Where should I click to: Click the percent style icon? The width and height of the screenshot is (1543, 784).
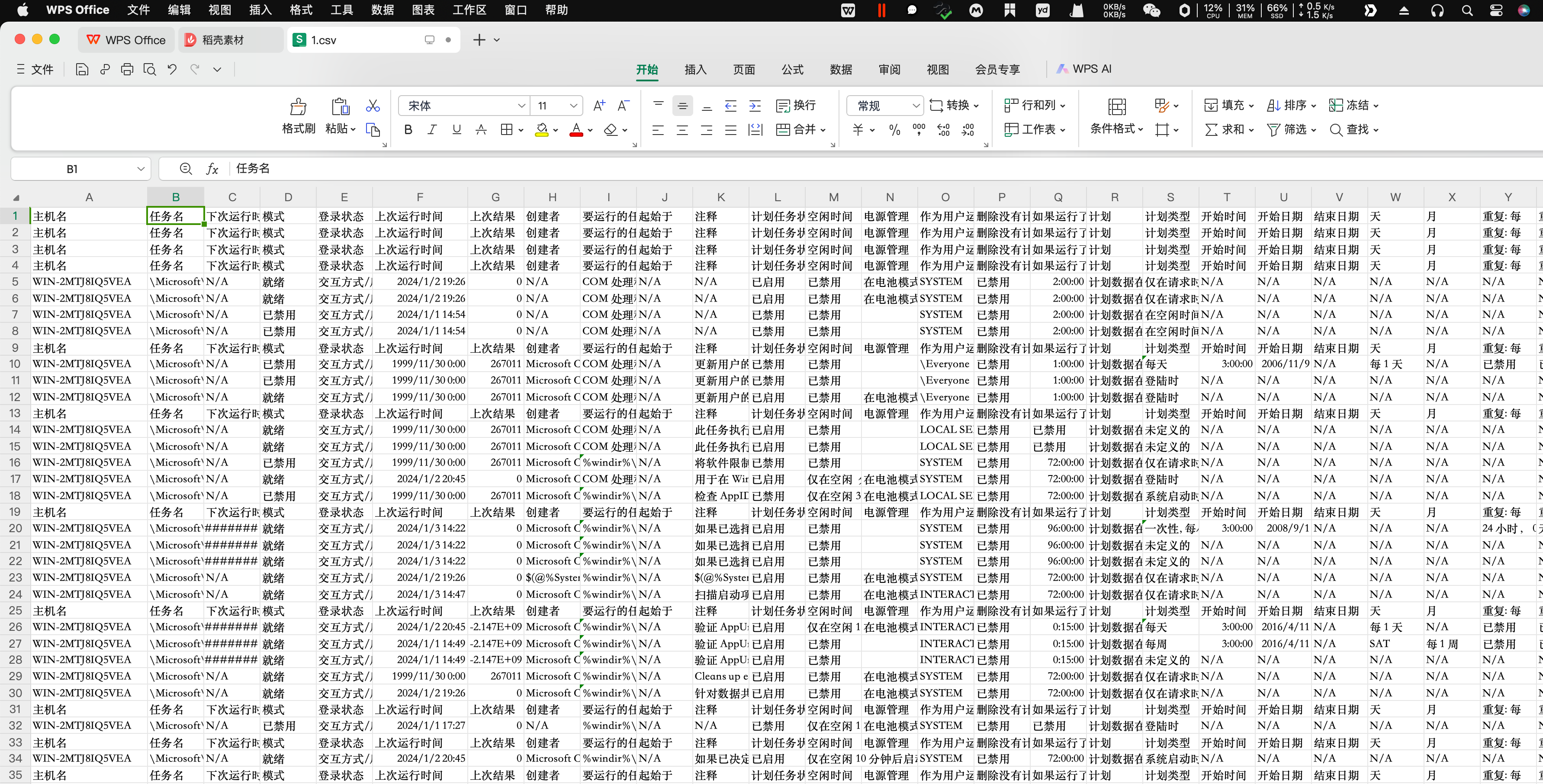click(x=894, y=130)
